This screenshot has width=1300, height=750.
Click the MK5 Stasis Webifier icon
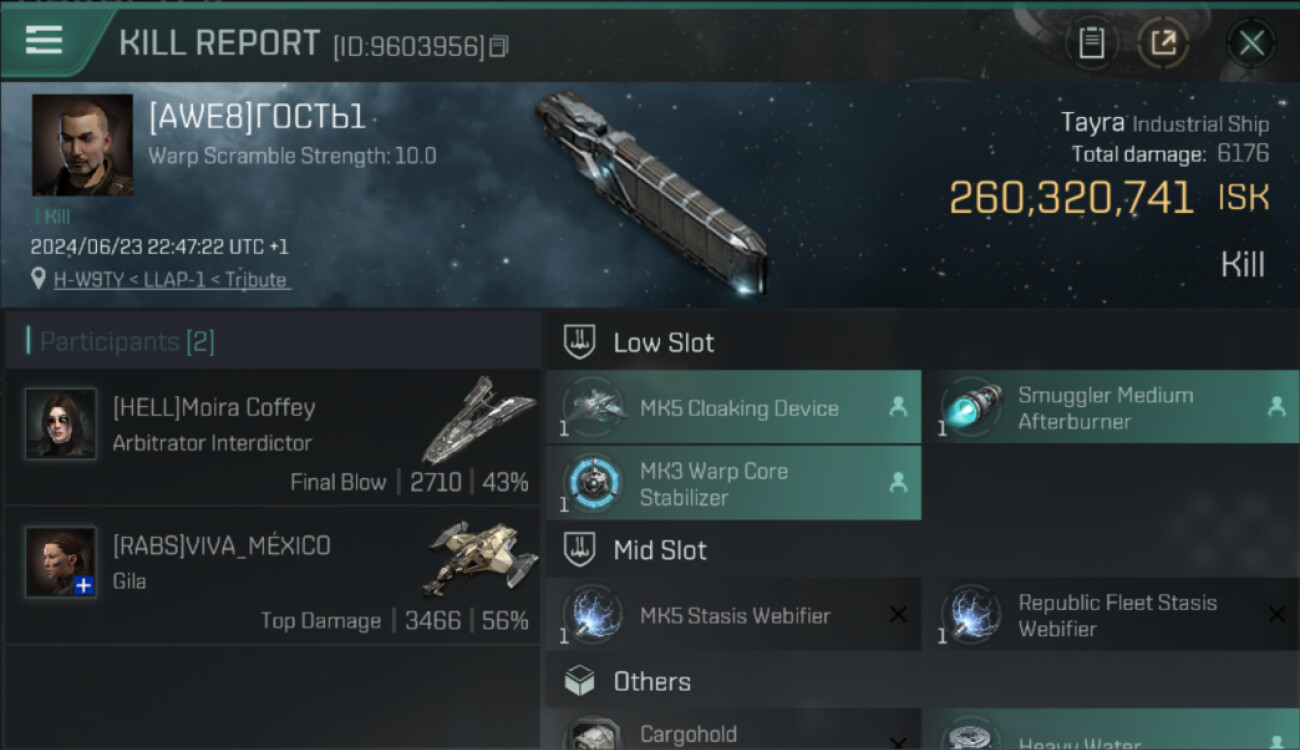(593, 614)
